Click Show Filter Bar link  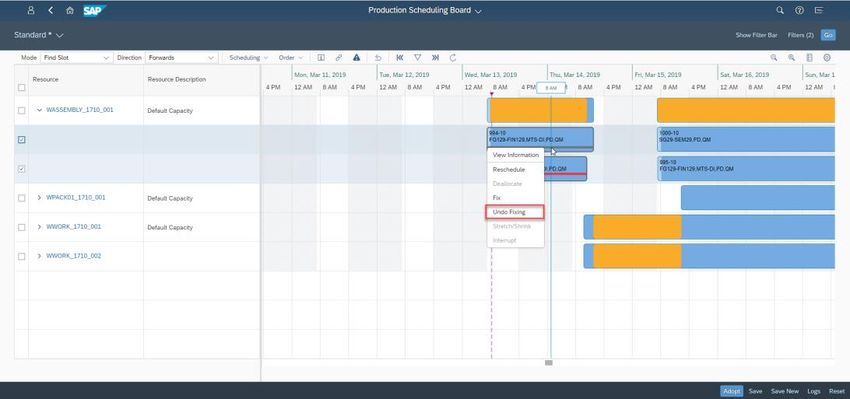(756, 35)
